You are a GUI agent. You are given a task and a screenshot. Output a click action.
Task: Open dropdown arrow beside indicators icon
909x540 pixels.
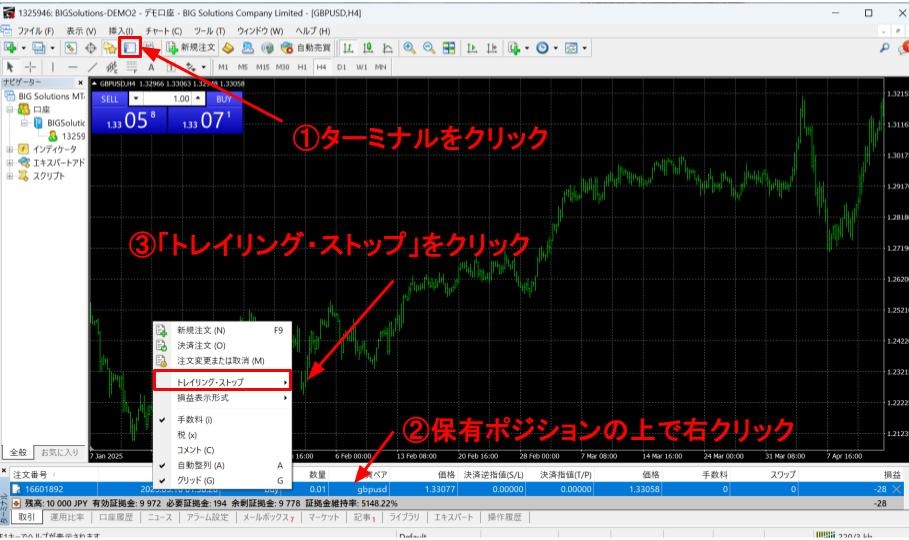click(x=526, y=48)
